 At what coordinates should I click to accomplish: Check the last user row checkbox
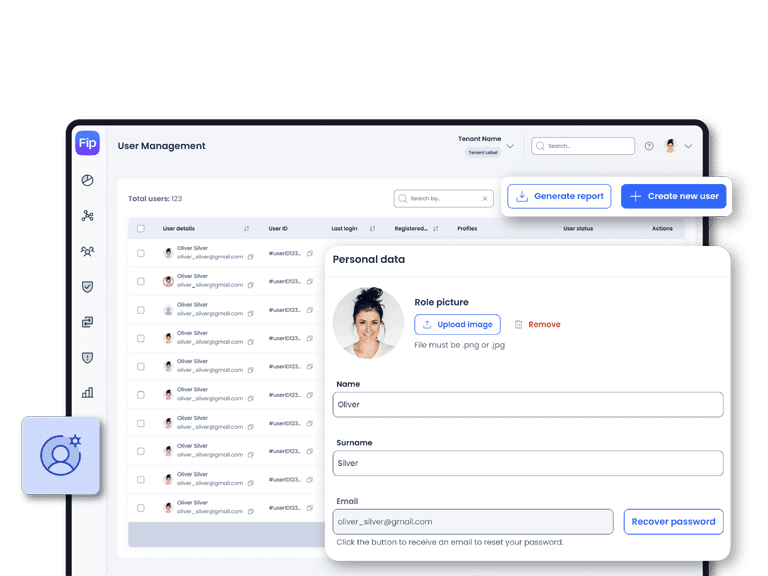click(141, 508)
